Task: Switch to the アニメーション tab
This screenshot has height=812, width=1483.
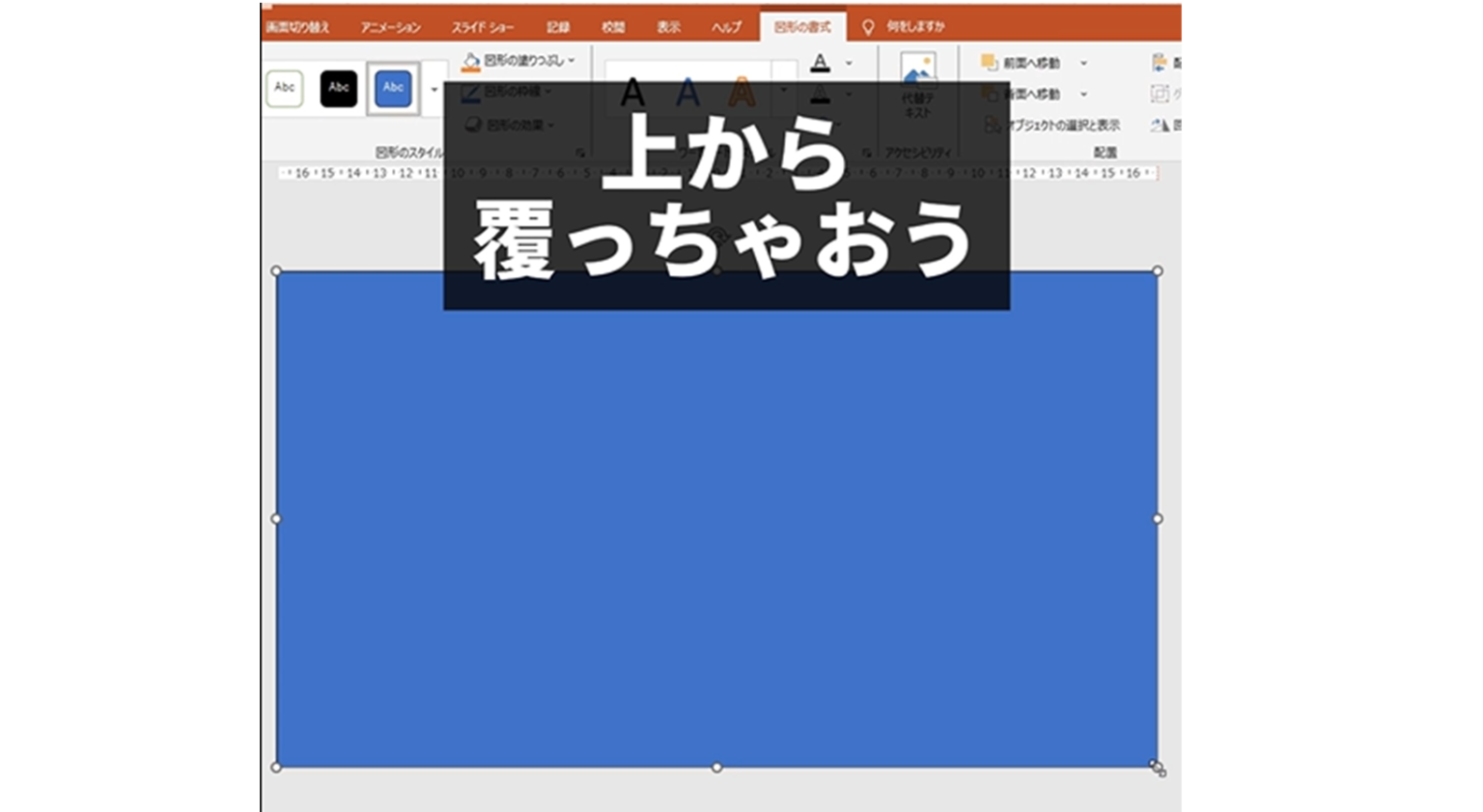Action: (x=390, y=27)
